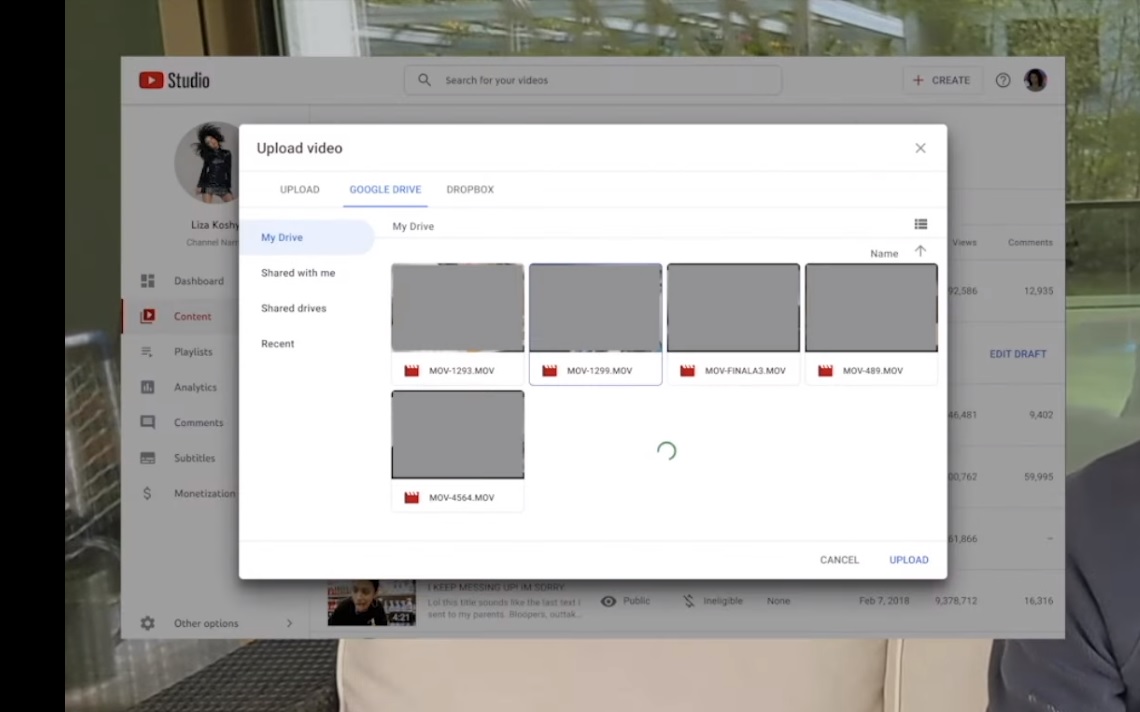Click the Studio settings gear icon
The height and width of the screenshot is (712, 1140).
coord(147,623)
